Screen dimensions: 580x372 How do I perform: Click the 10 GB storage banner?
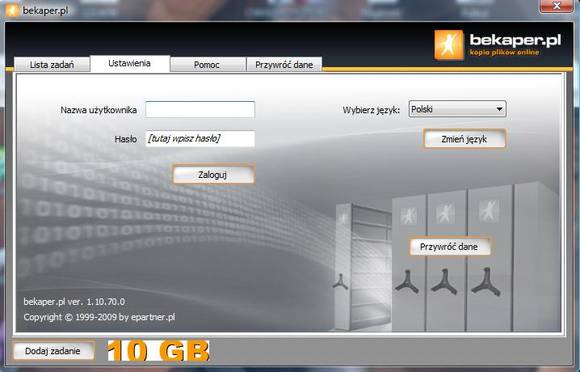click(x=158, y=351)
